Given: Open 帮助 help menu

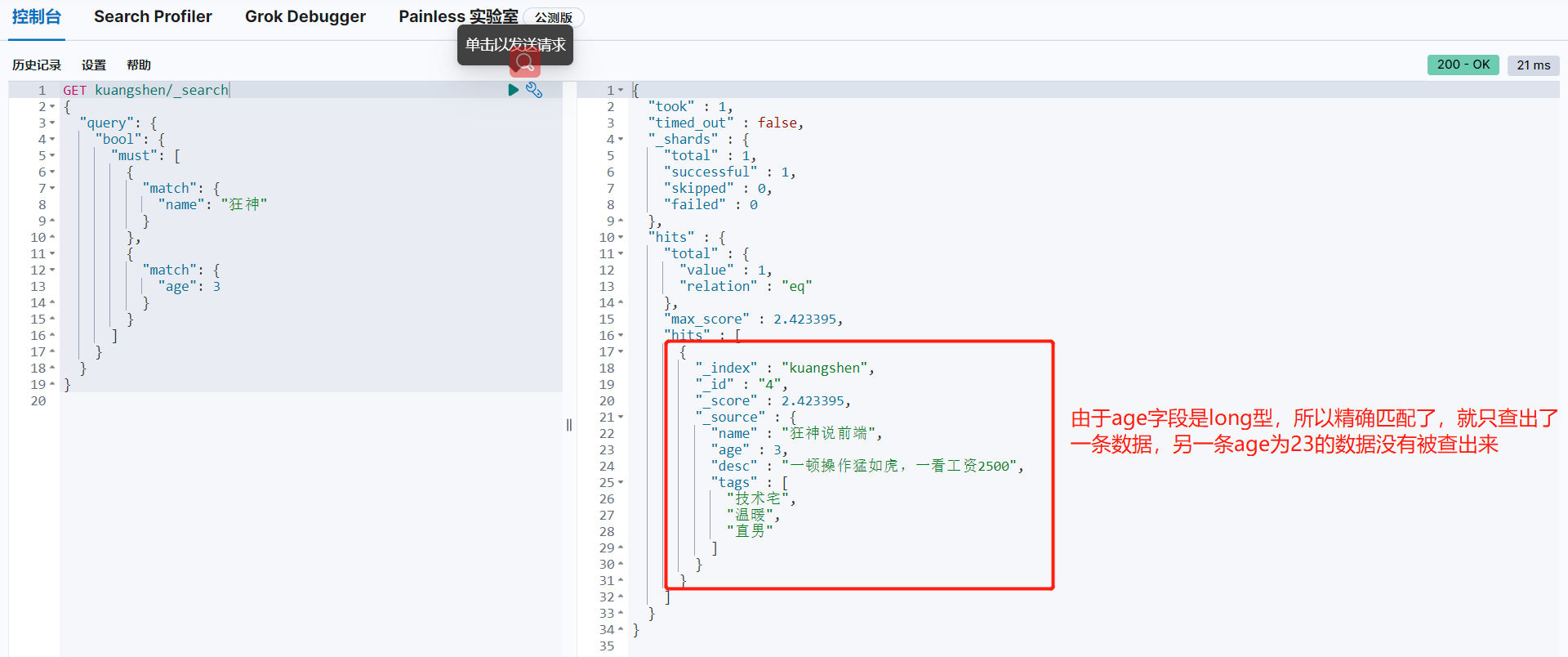Looking at the screenshot, I should pos(139,65).
